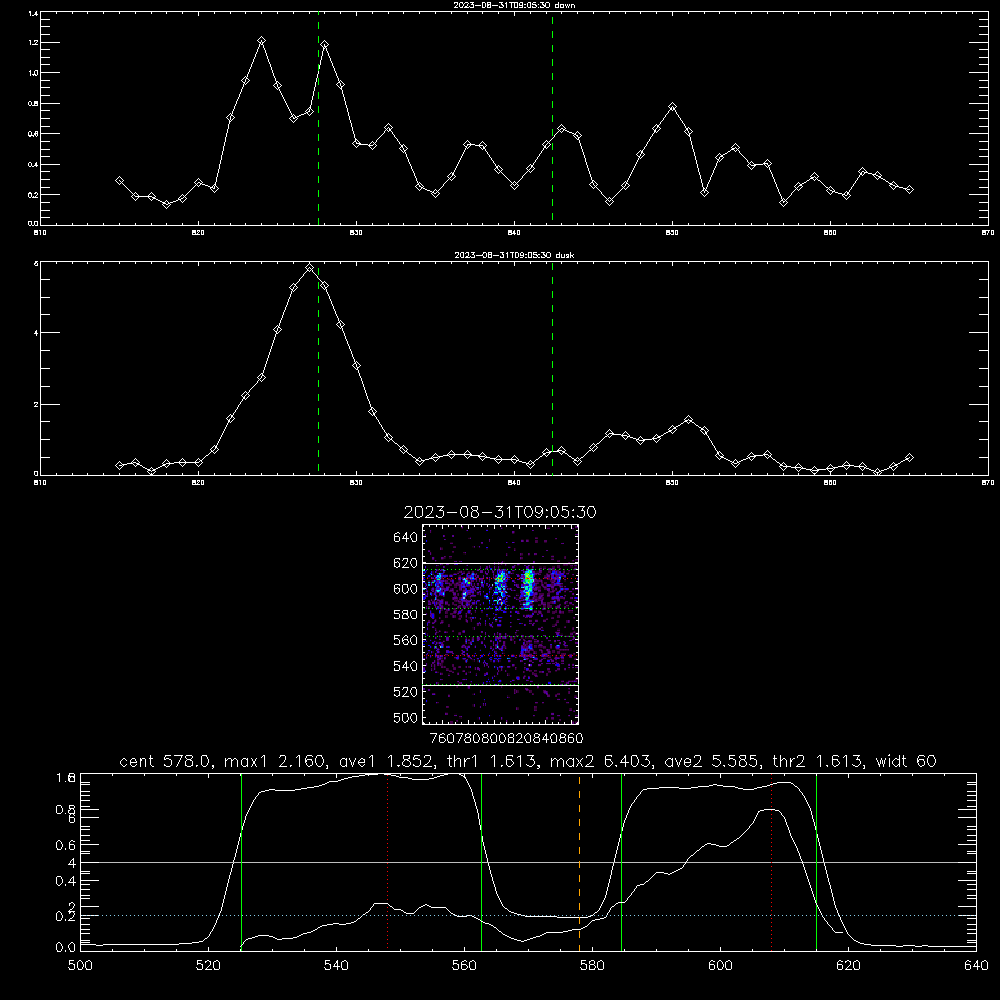Select the green vertical line at 615 in the bottom plot

(816, 862)
